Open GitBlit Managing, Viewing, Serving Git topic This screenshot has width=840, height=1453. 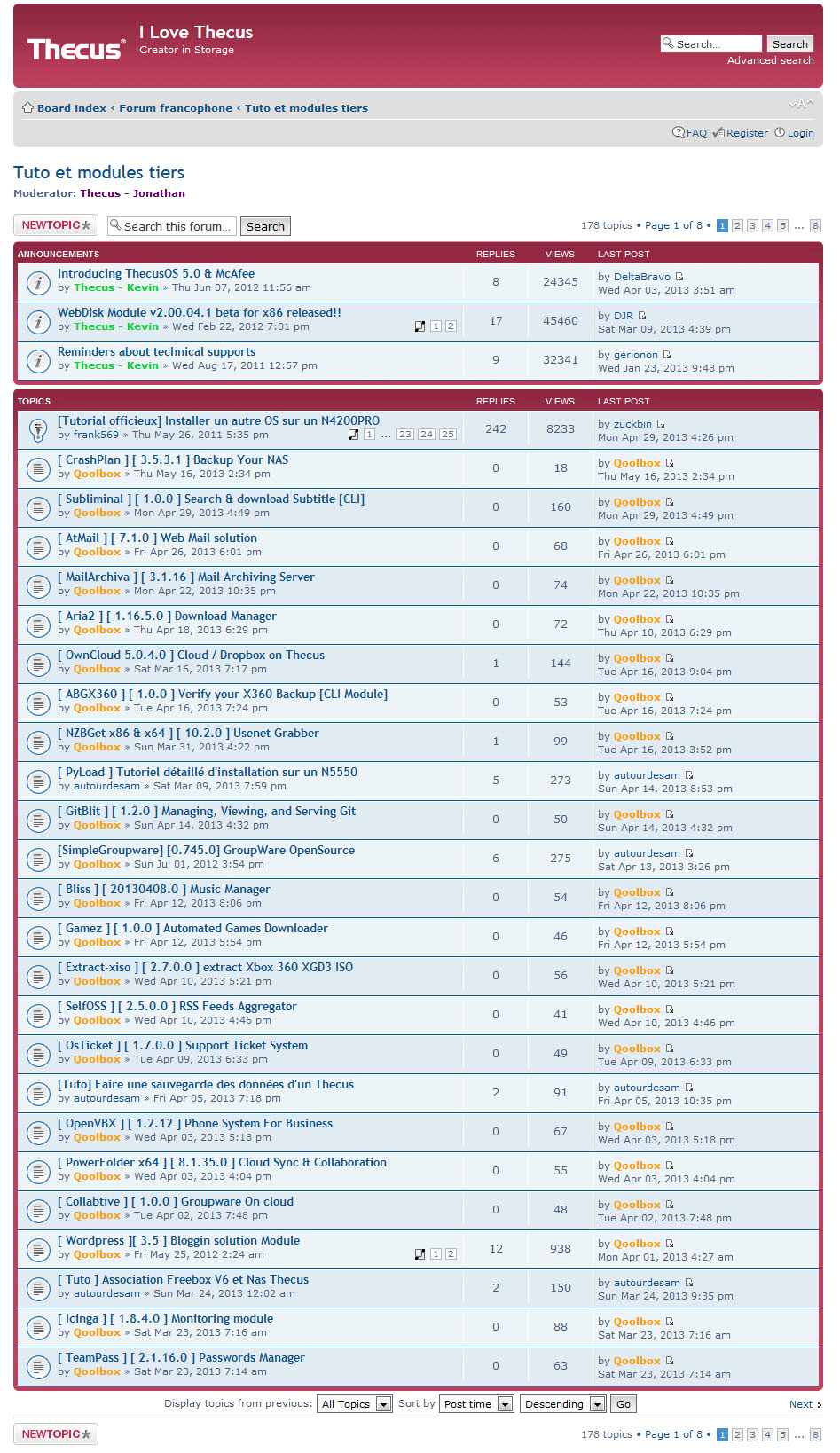pyautogui.click(x=207, y=812)
